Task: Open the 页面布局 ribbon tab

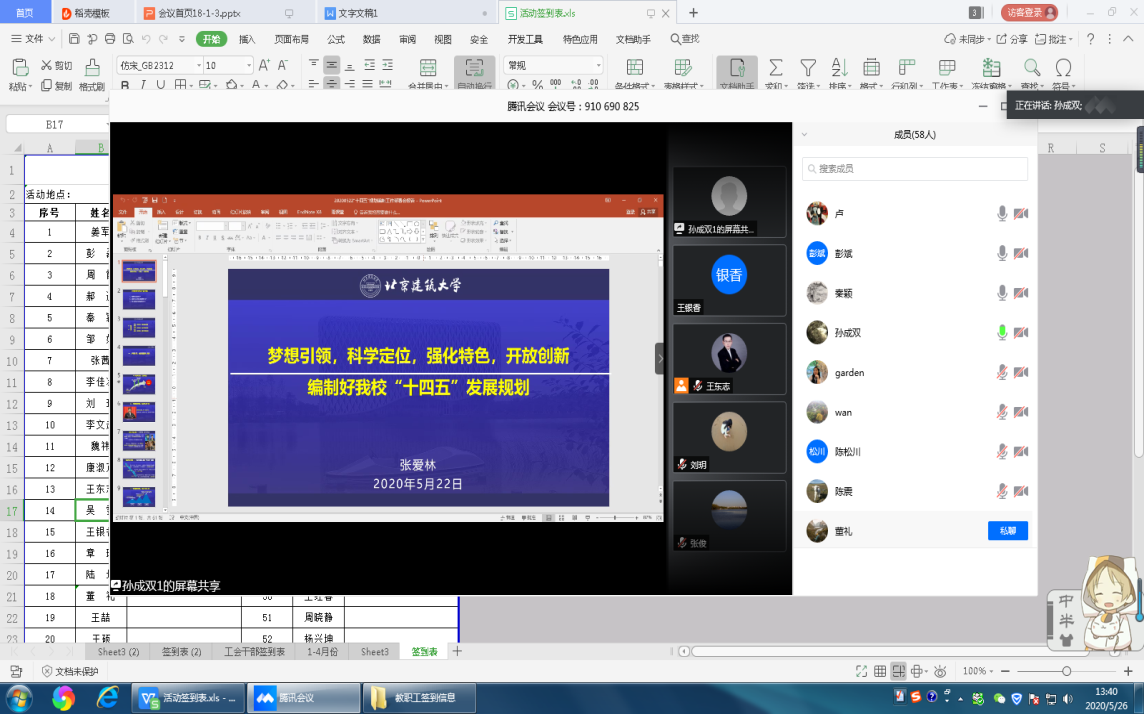Action: point(291,39)
